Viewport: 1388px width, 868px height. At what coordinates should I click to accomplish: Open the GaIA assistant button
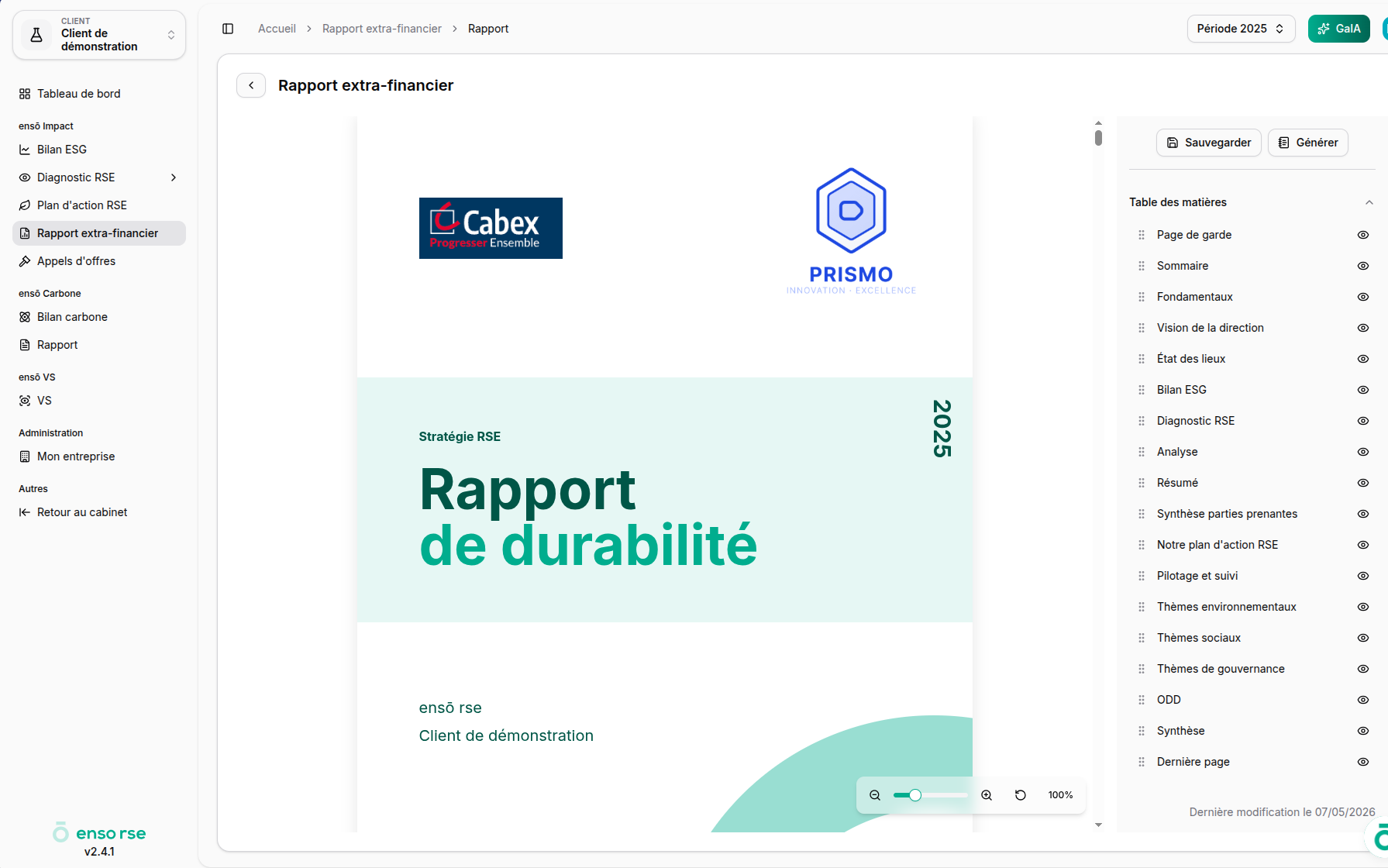pos(1339,29)
